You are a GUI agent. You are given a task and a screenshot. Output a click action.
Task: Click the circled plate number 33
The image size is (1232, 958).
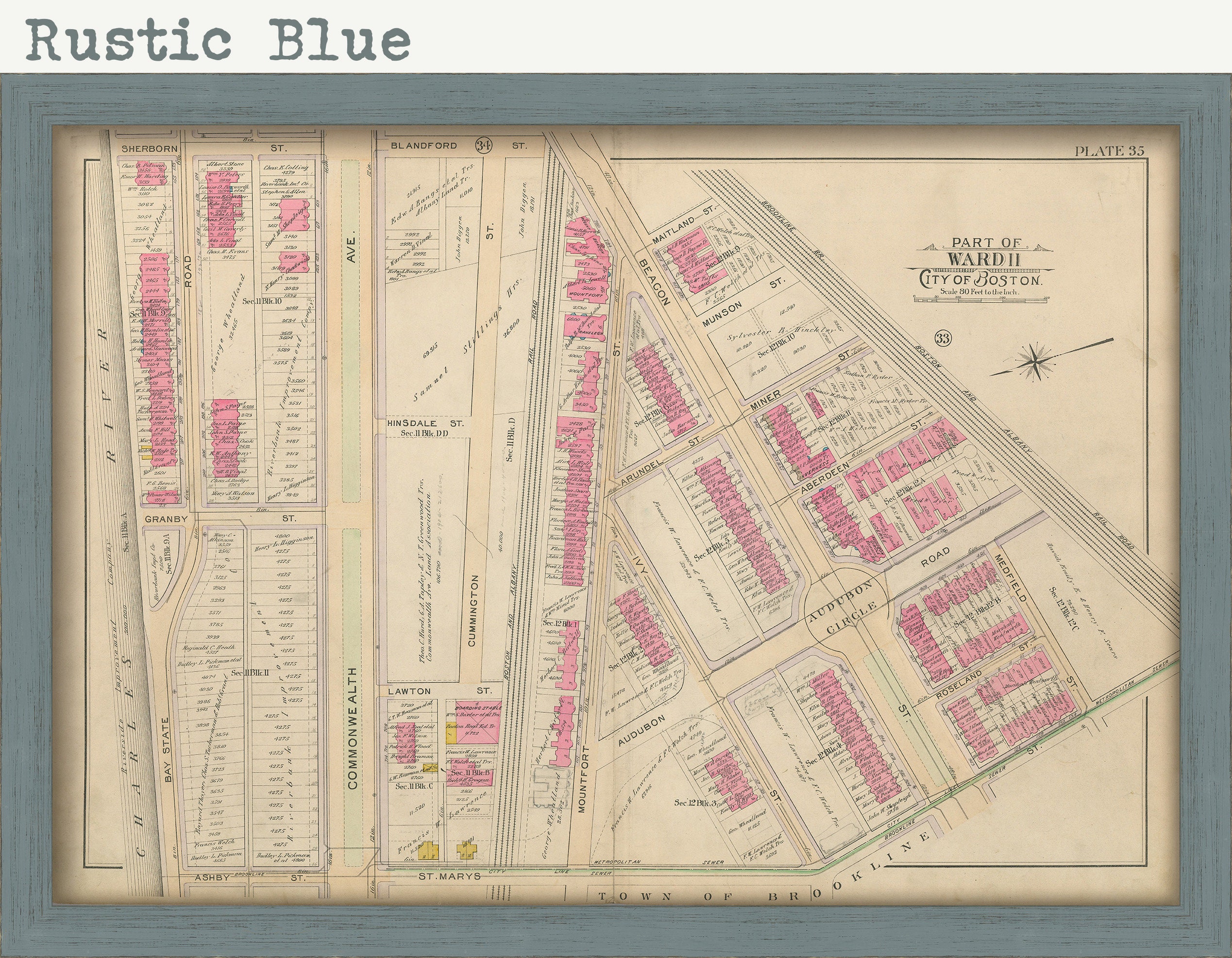tap(942, 338)
